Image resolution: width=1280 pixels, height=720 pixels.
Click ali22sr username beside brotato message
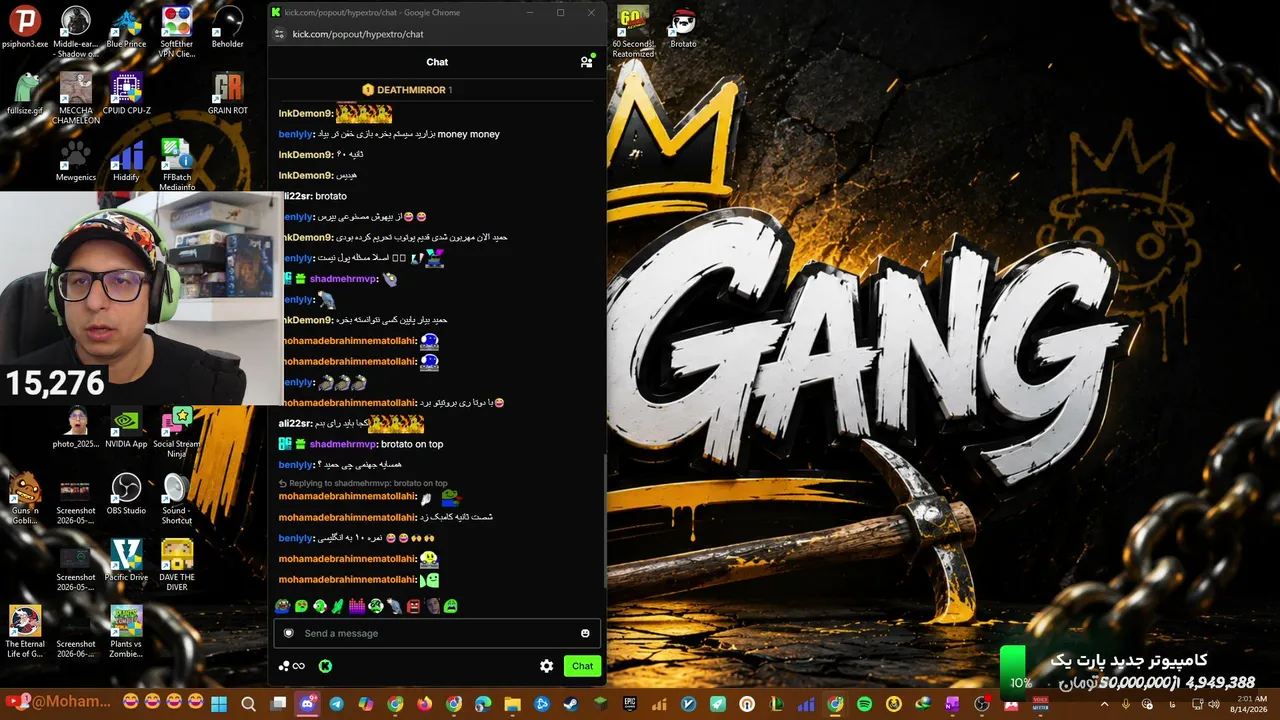tap(295, 196)
